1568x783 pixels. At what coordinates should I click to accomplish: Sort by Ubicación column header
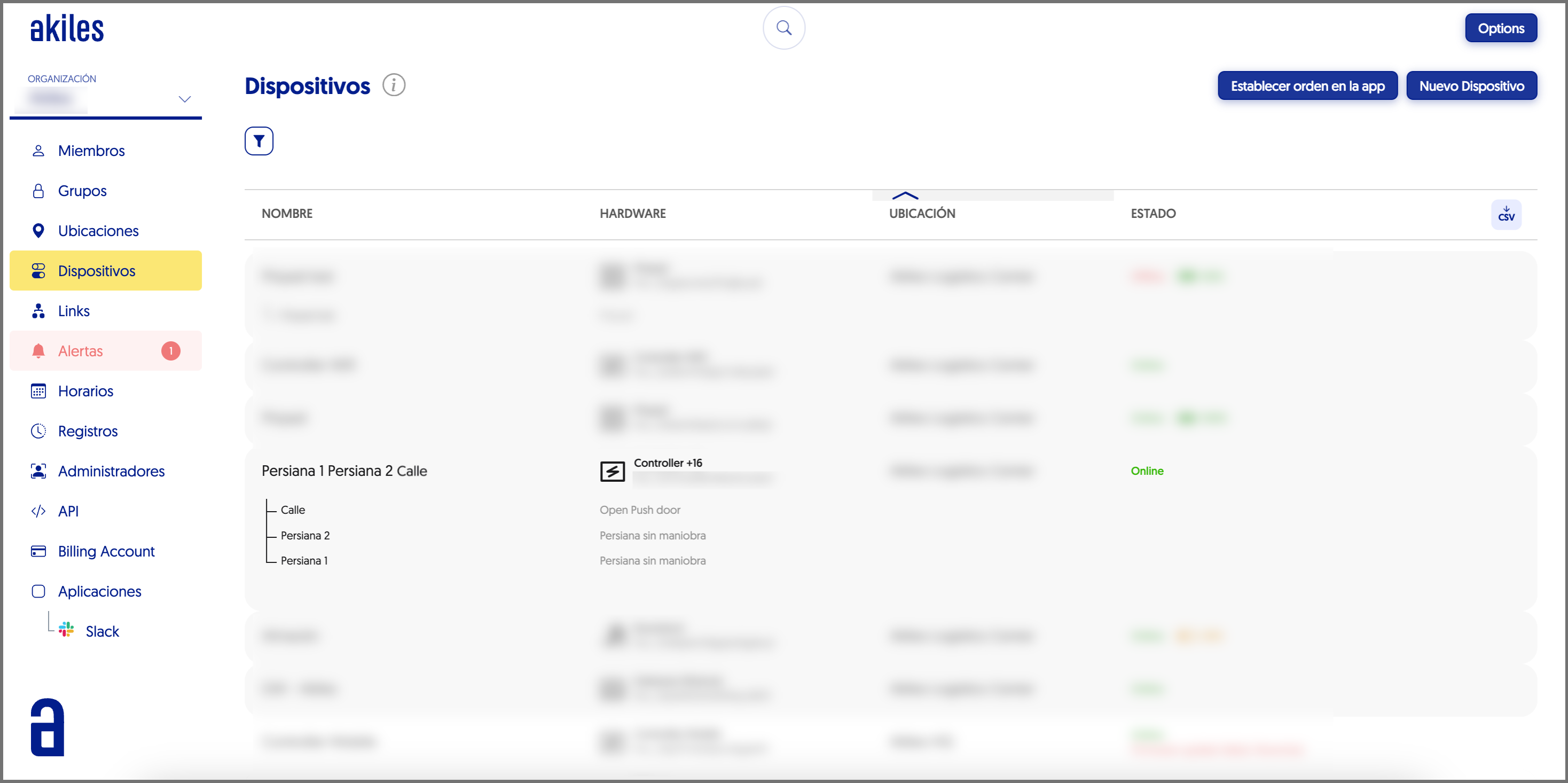click(x=922, y=213)
